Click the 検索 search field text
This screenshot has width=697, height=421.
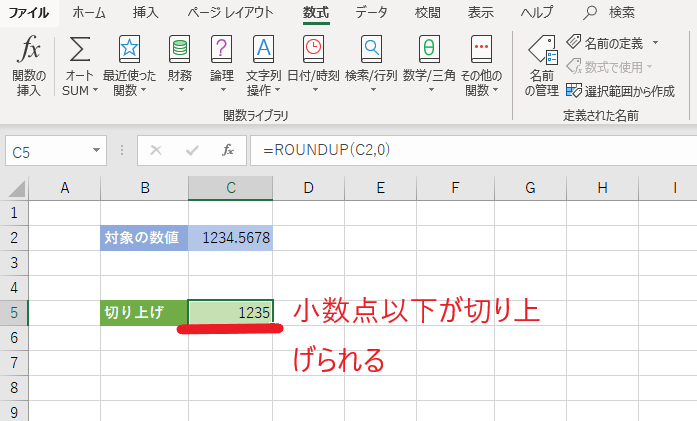(621, 12)
